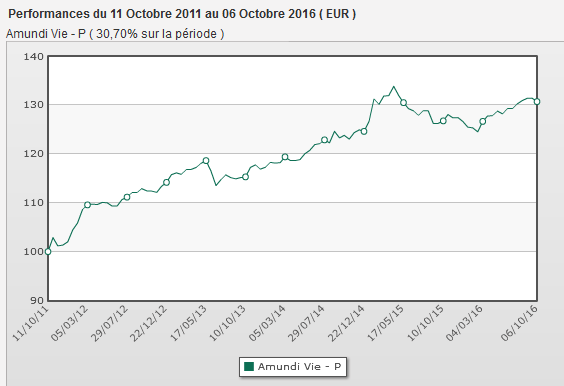Click the x-axis date label 17/05/13
This screenshot has height=386, width=564.
[188, 323]
